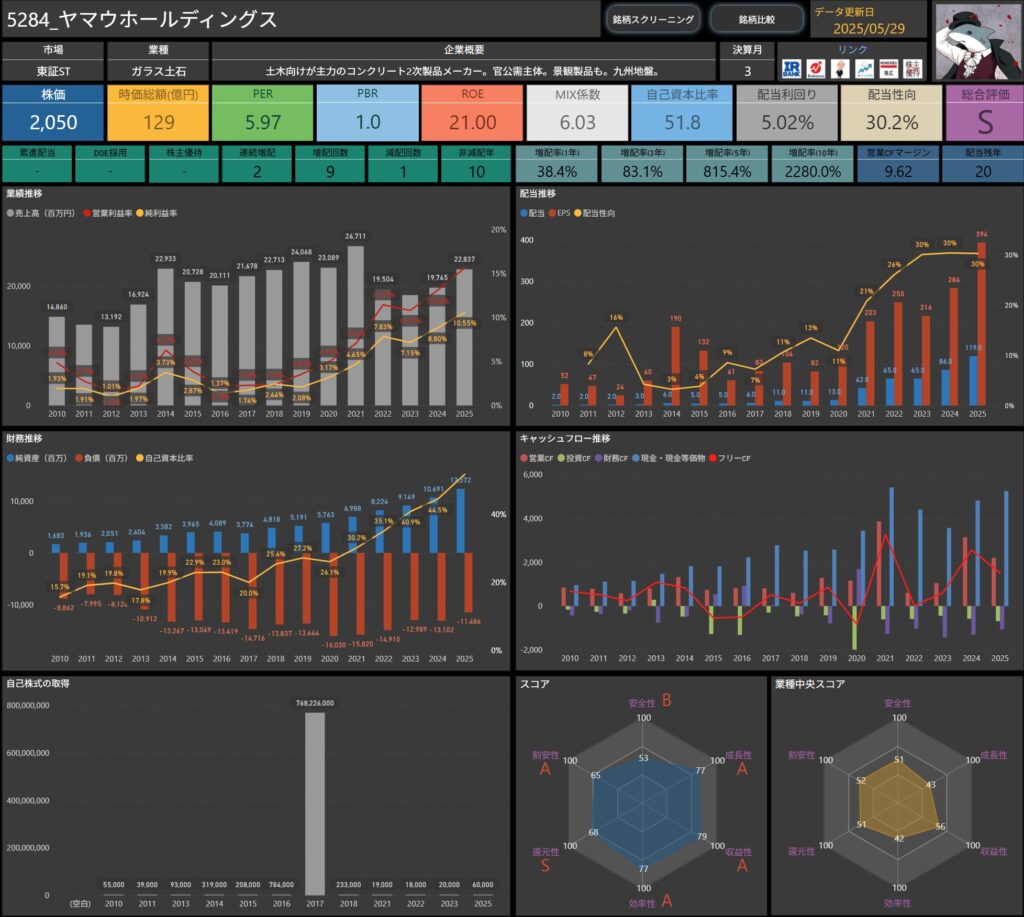The image size is (1024, 917).
Task: Select the 配当性向 card showing 30.2%
Action: click(x=891, y=112)
